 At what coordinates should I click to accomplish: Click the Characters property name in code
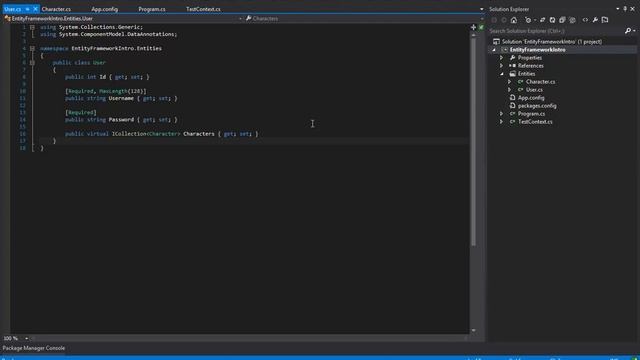pyautogui.click(x=199, y=134)
